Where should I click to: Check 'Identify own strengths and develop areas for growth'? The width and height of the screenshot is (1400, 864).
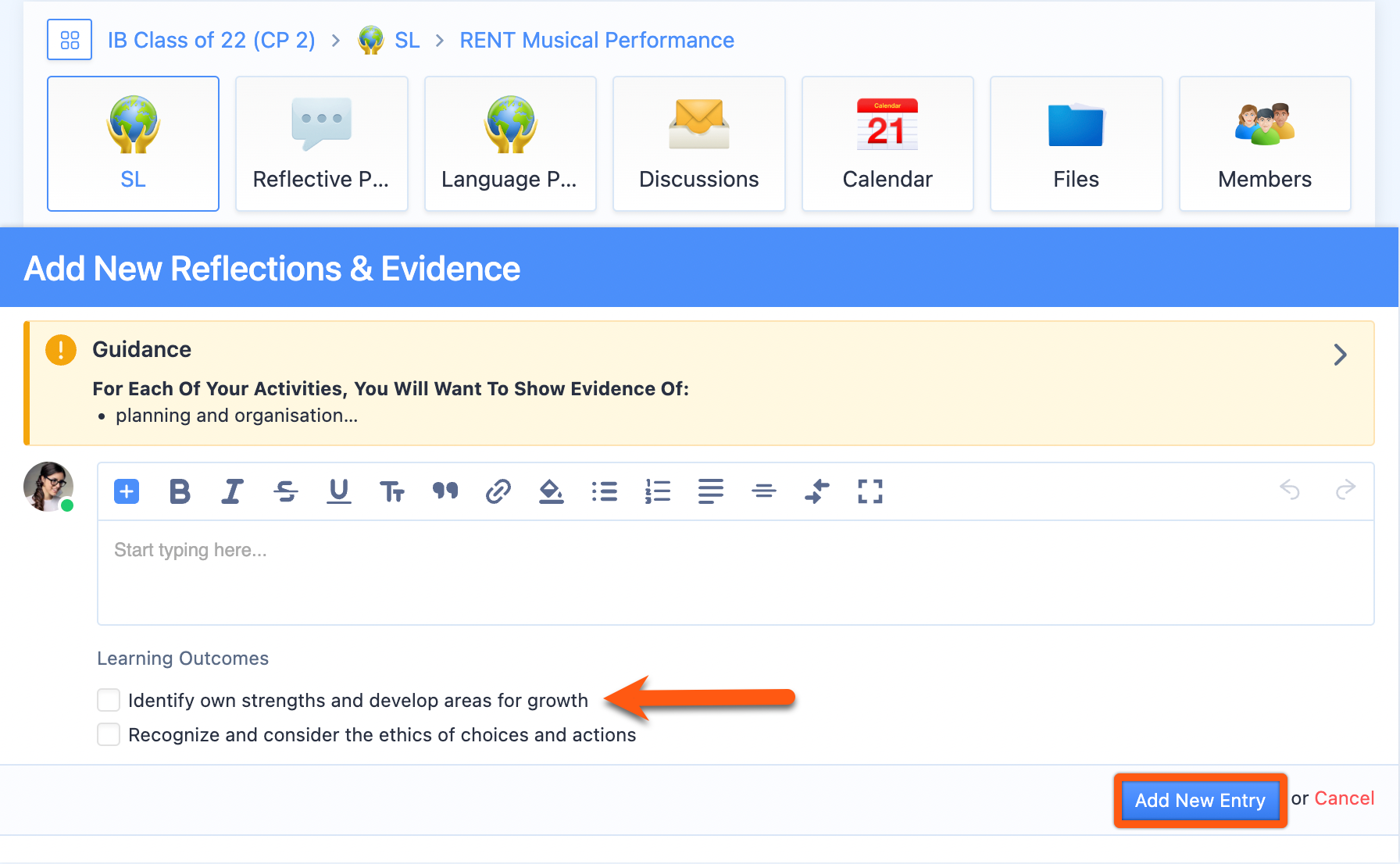pos(109,700)
